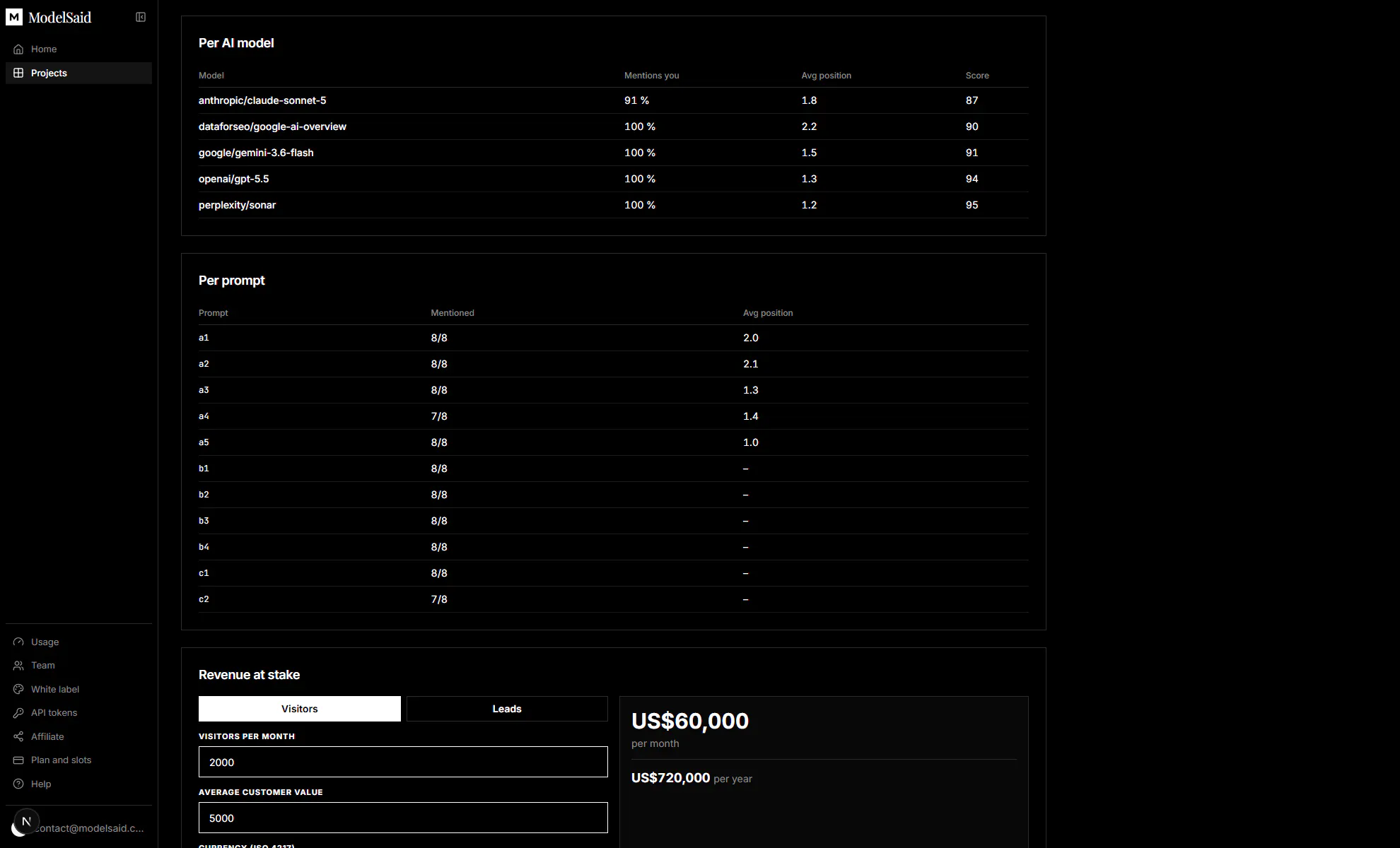1400x848 pixels.
Task: Open Plan and slots page
Action: pos(78,760)
